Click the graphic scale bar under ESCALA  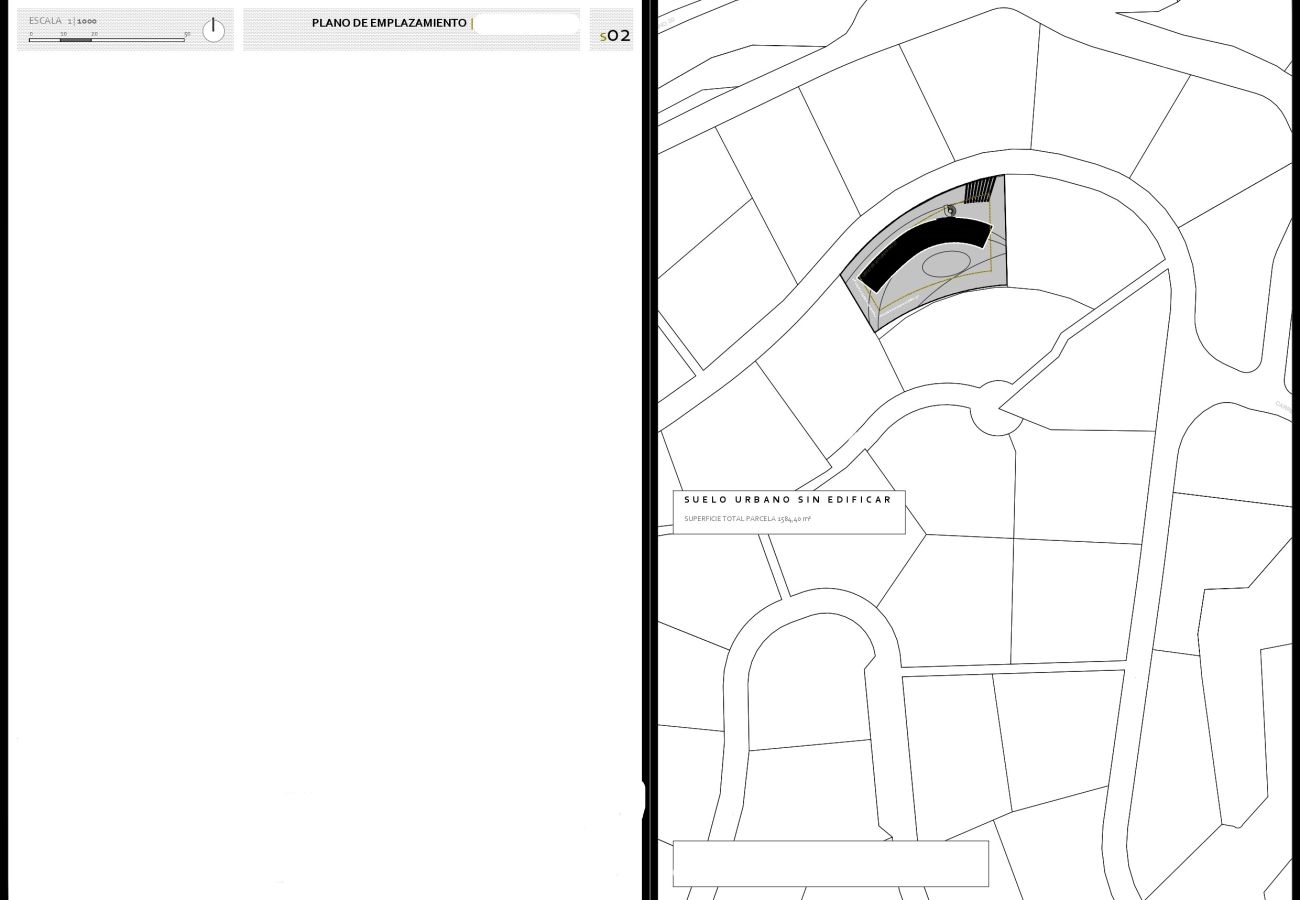tap(107, 39)
